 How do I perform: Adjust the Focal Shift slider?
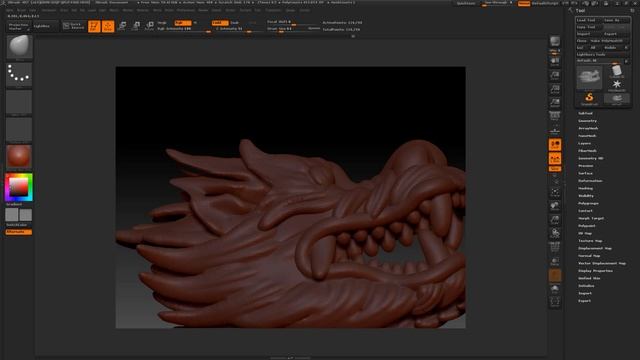pos(293,22)
